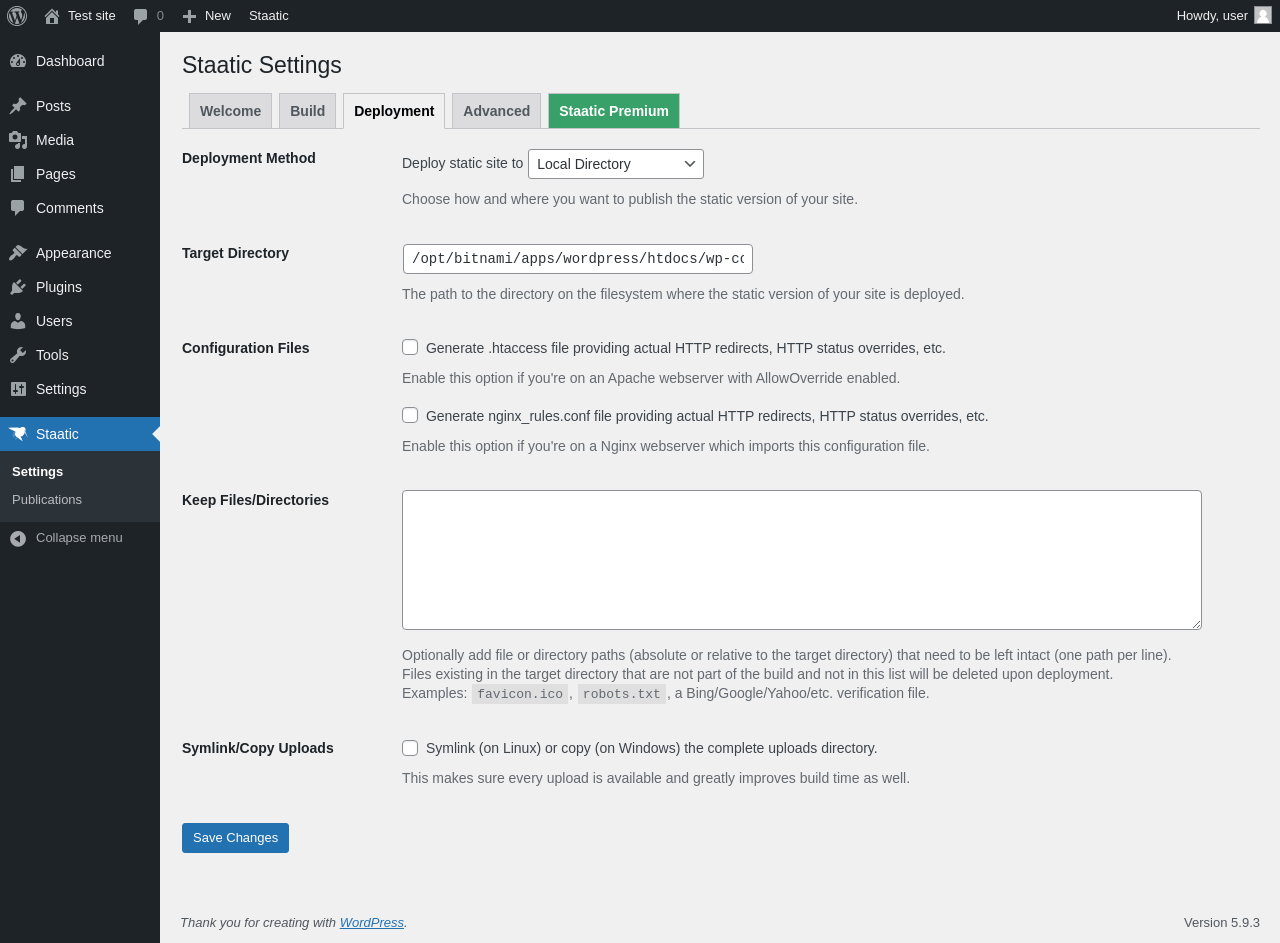Click the Posts pin icon
1280x943 pixels.
click(x=18, y=106)
